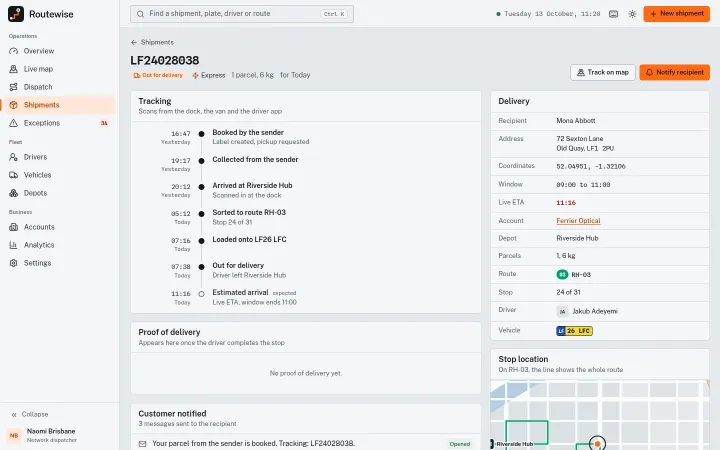
Task: Click the Estimated arrival hollow timeline dot
Action: pyautogui.click(x=201, y=294)
